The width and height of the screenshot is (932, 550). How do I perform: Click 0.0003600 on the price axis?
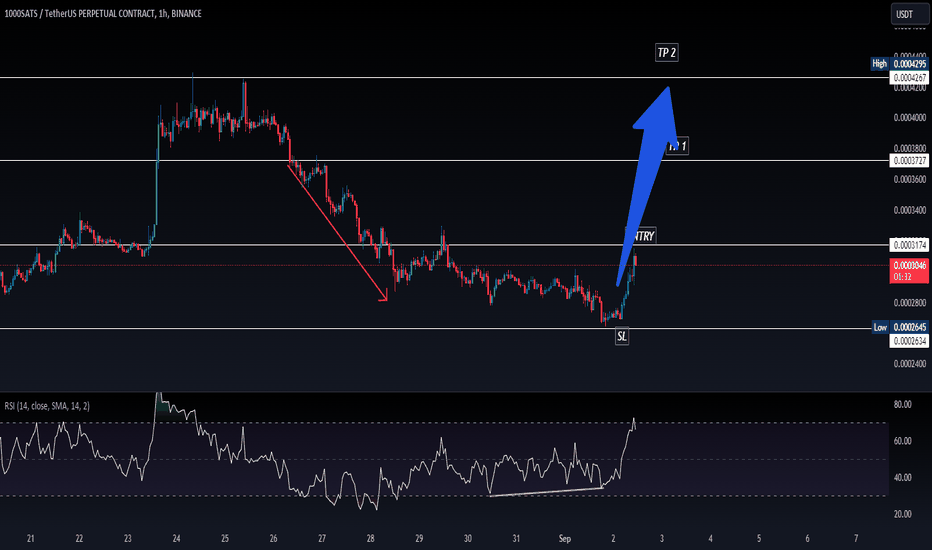(909, 179)
